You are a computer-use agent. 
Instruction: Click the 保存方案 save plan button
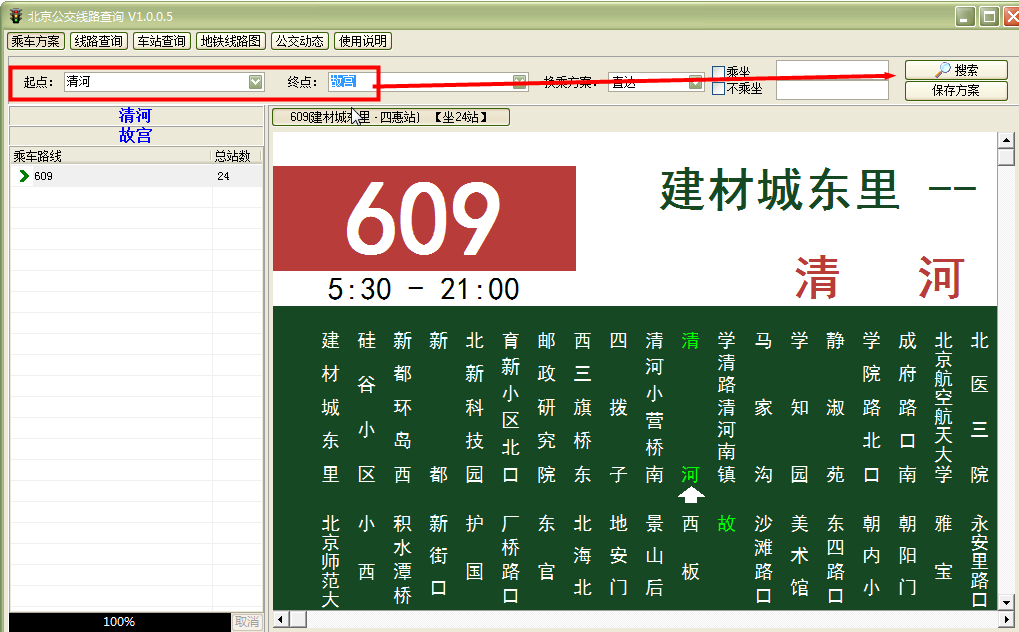point(956,90)
